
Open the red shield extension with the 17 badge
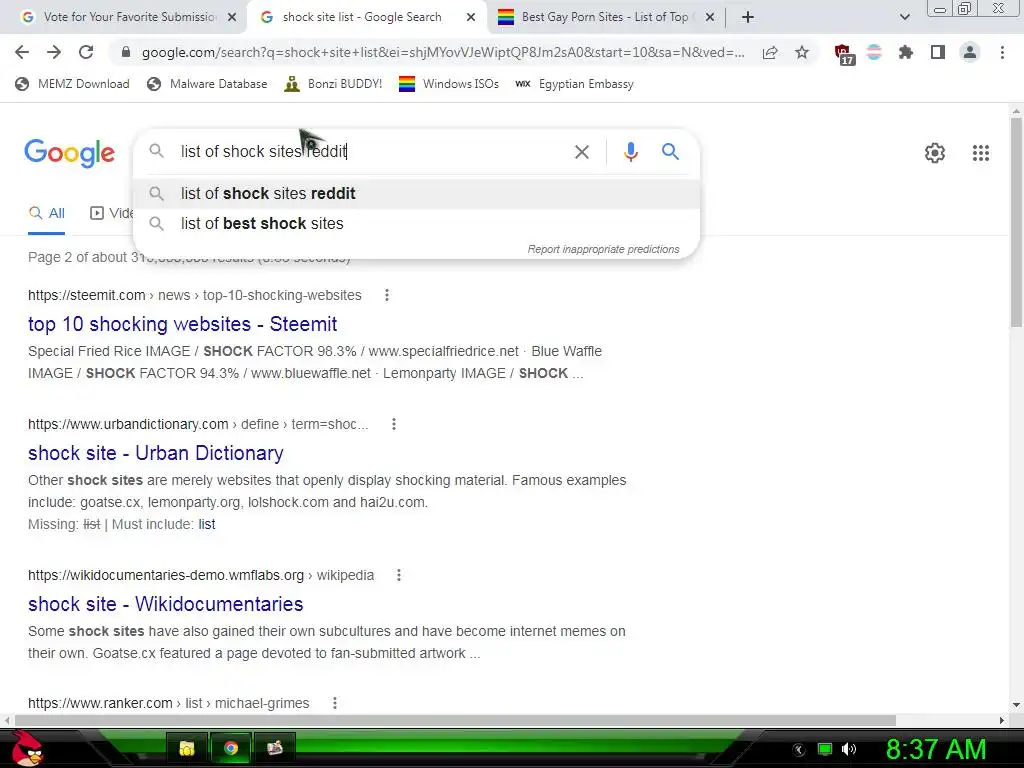pos(844,54)
